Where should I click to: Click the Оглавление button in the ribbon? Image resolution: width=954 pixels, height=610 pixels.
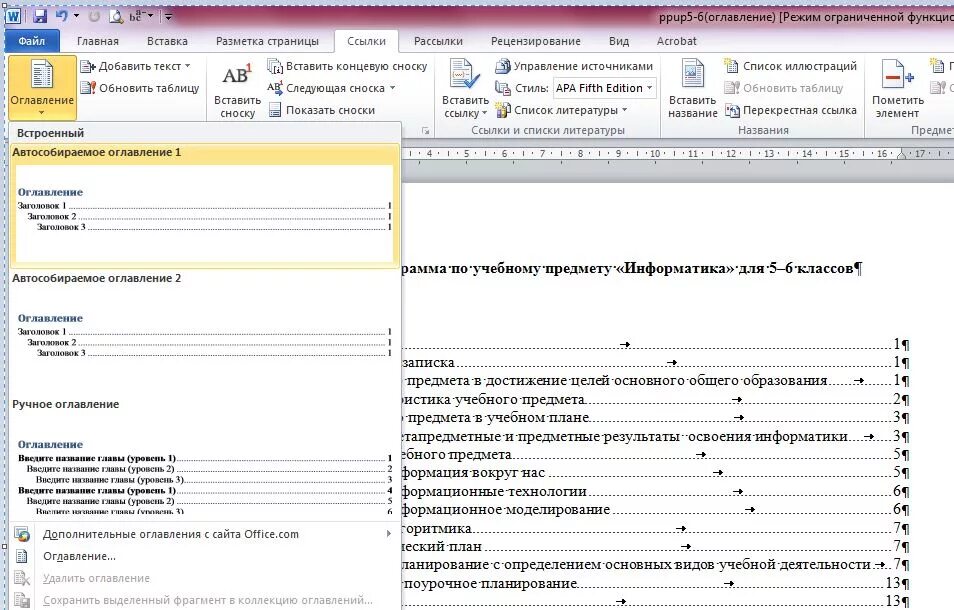(42, 88)
